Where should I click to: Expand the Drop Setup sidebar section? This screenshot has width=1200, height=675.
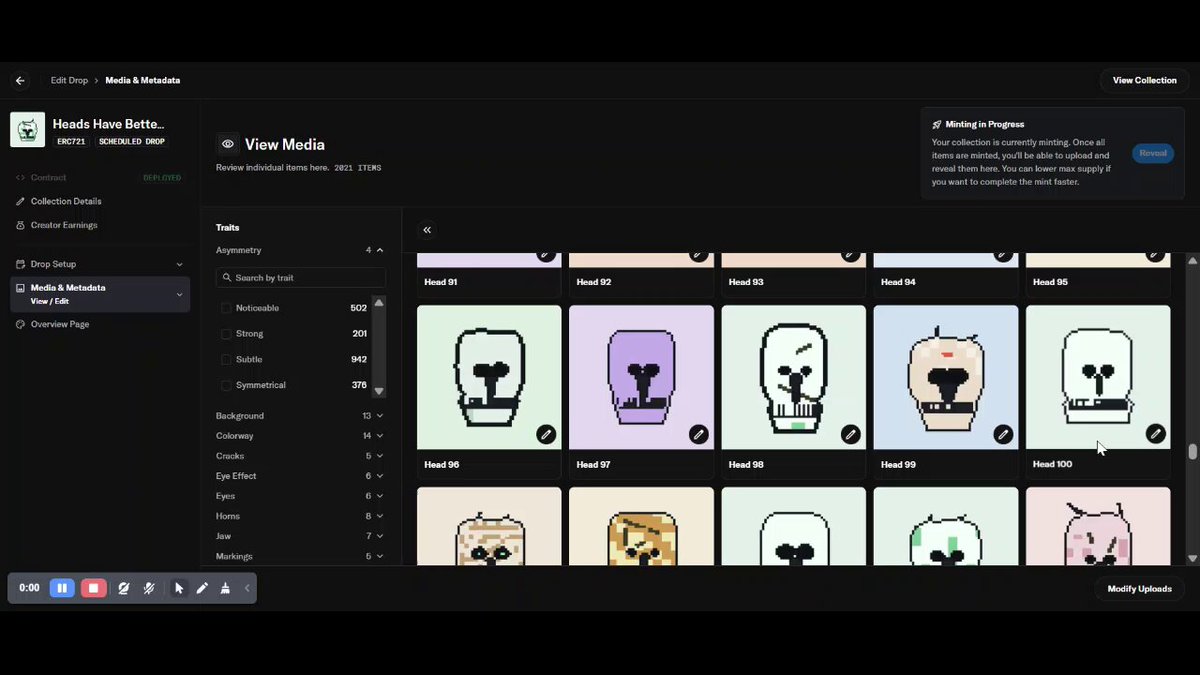tap(100, 264)
